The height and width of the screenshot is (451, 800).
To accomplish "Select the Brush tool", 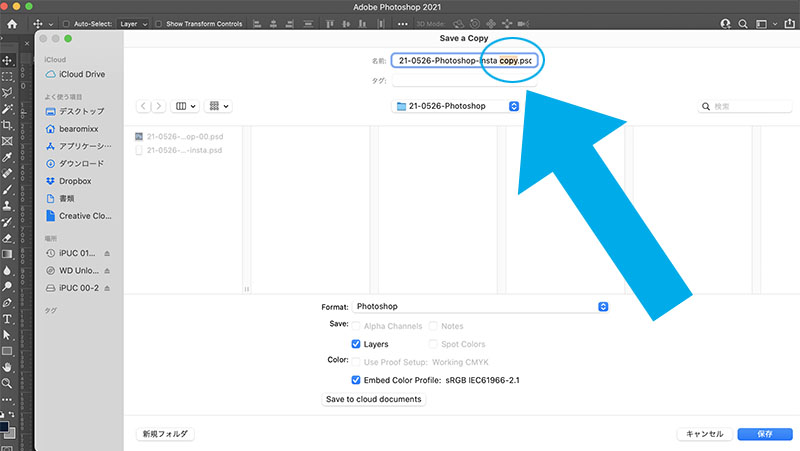I will click(7, 190).
